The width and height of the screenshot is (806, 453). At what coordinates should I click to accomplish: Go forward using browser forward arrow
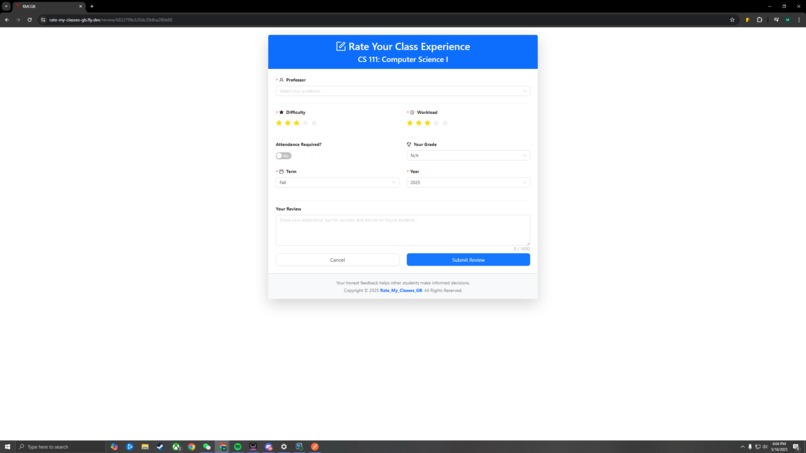pyautogui.click(x=18, y=20)
